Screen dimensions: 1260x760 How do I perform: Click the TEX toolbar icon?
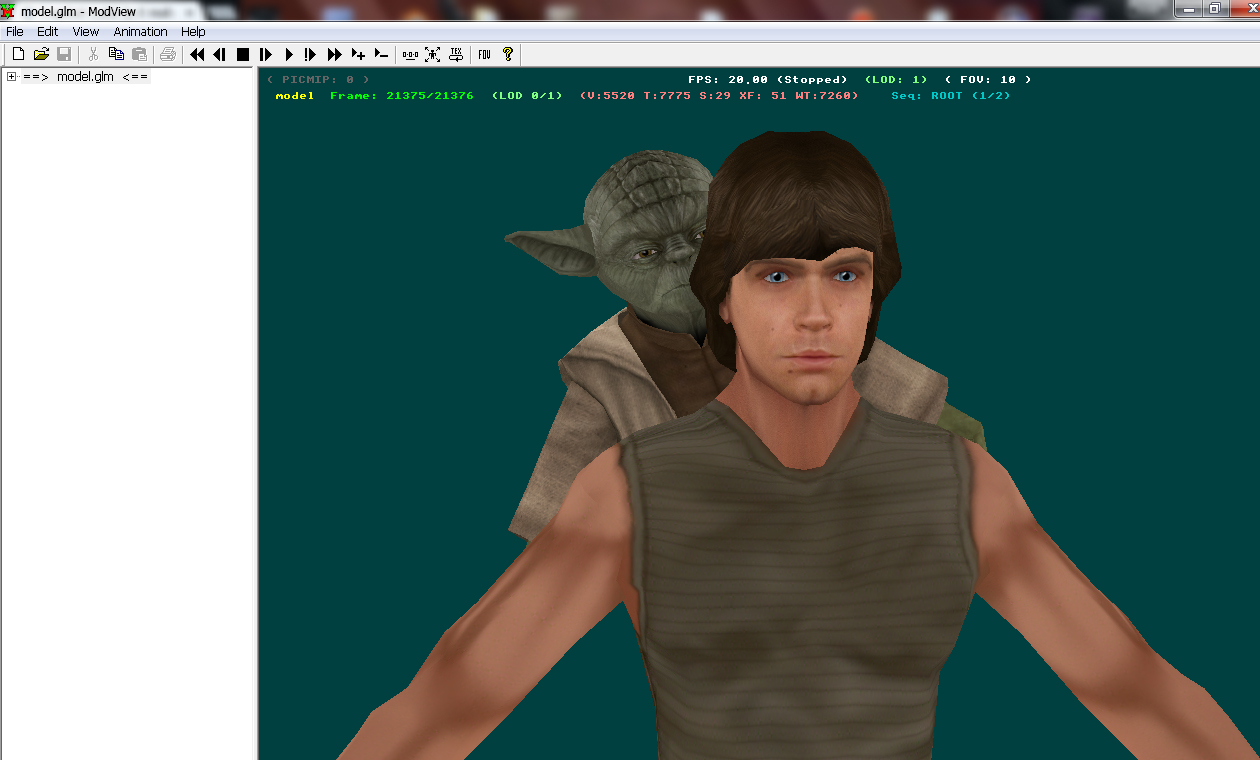[456, 54]
